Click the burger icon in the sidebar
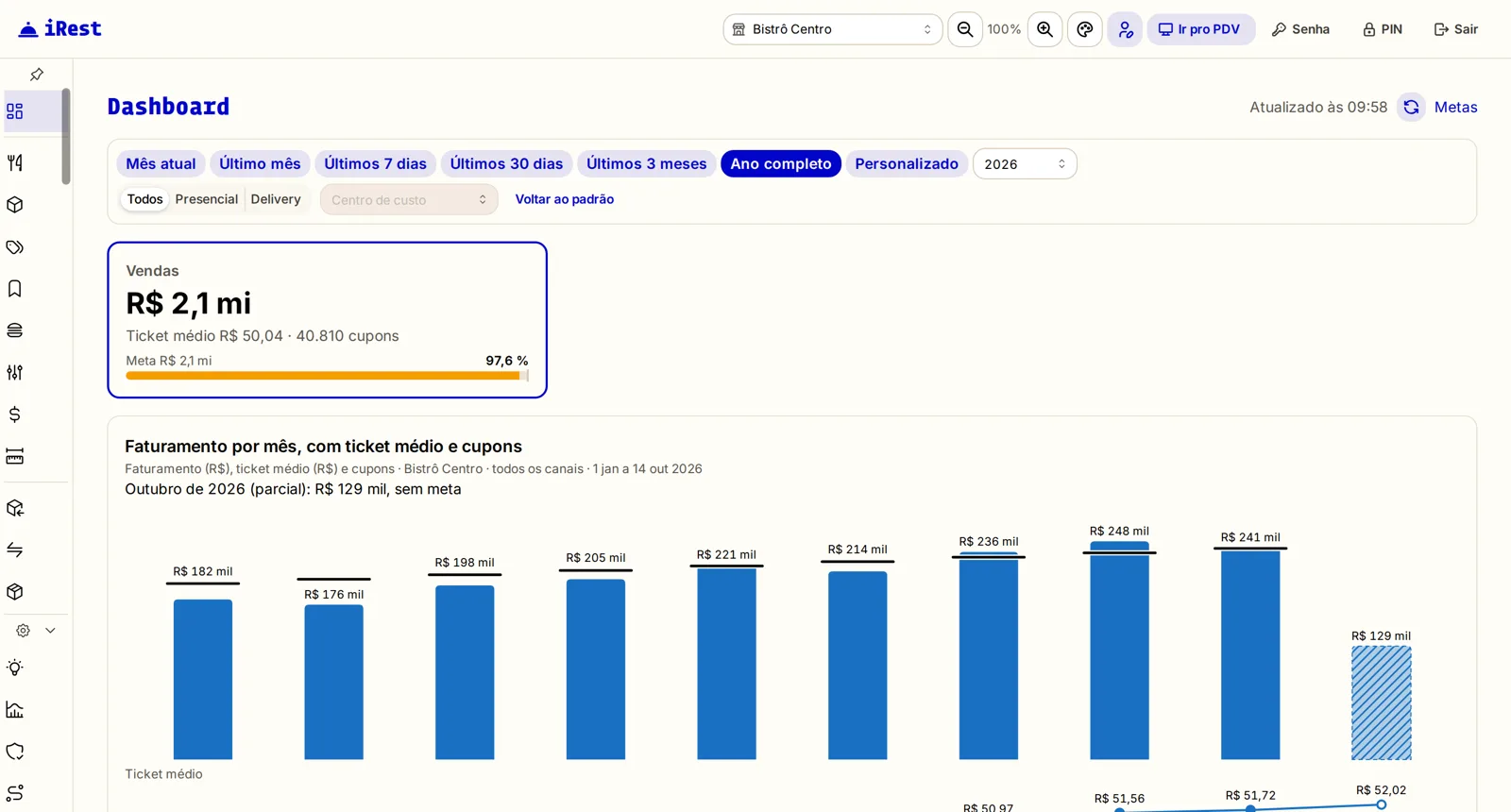Viewport: 1511px width, 812px height. tap(15, 330)
